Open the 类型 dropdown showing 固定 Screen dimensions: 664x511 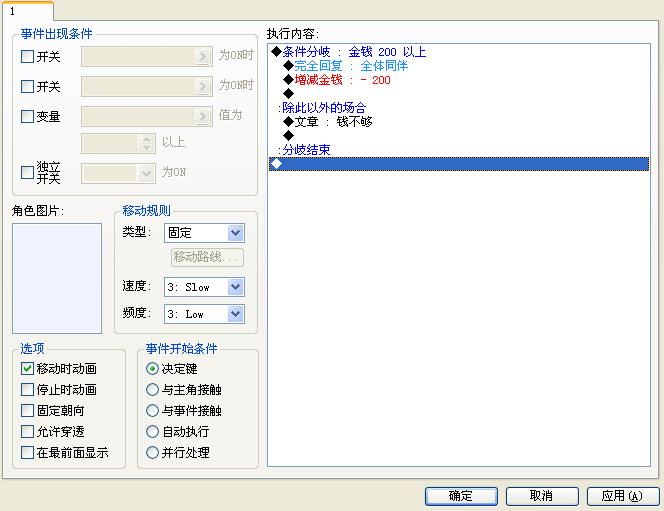coord(204,233)
